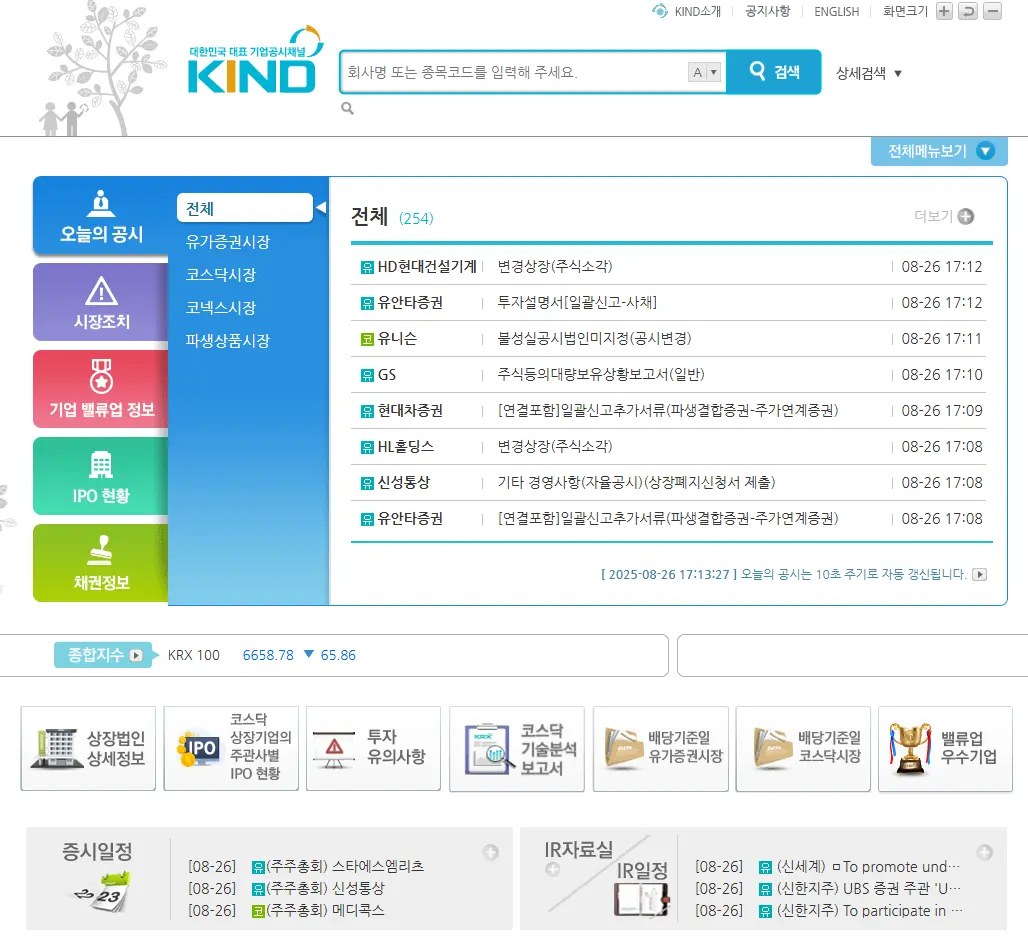Open 현대차증권 company link
This screenshot has height=940, width=1028.
point(410,410)
